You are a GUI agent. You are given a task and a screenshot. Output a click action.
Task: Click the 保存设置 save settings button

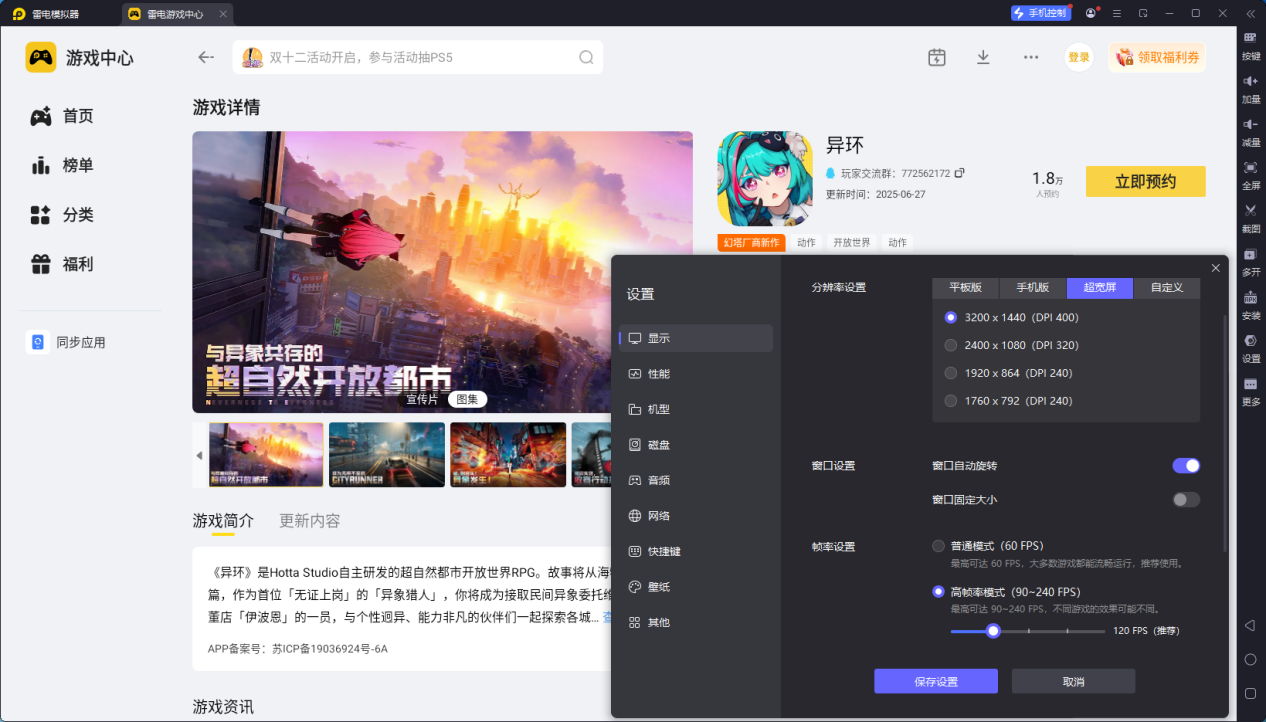pos(936,681)
